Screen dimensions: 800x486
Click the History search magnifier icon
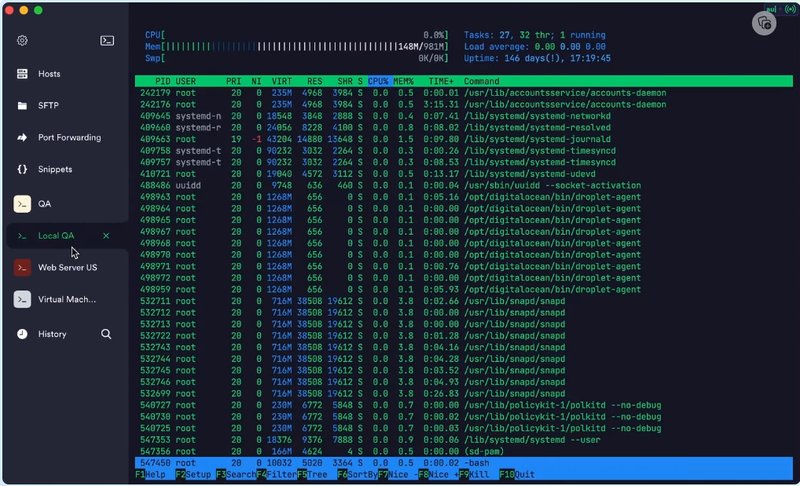106,334
